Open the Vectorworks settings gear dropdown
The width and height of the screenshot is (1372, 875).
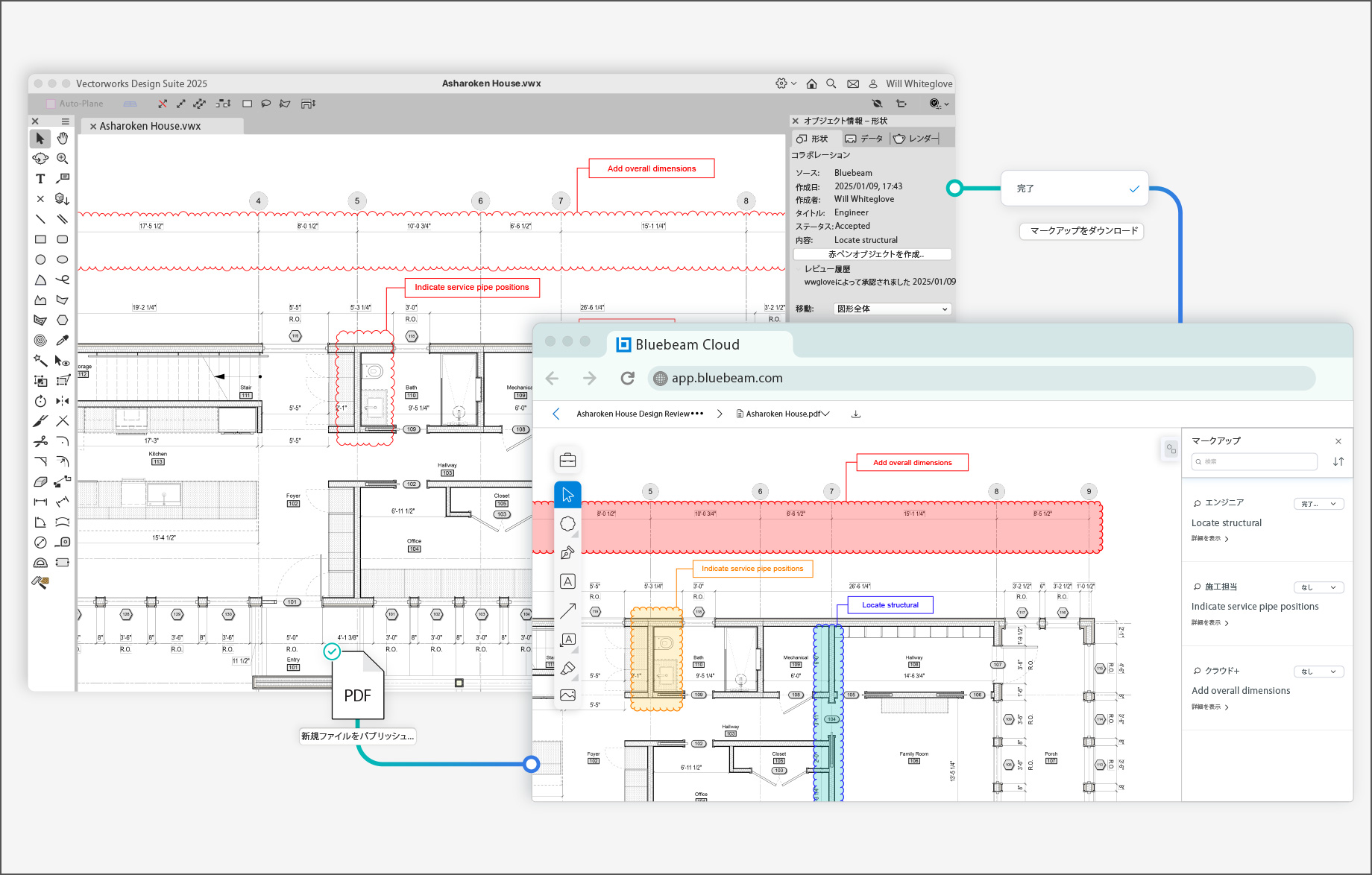pos(786,83)
